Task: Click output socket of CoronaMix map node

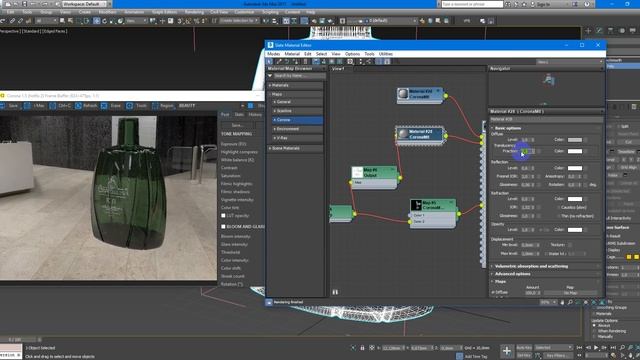Action: (459, 214)
